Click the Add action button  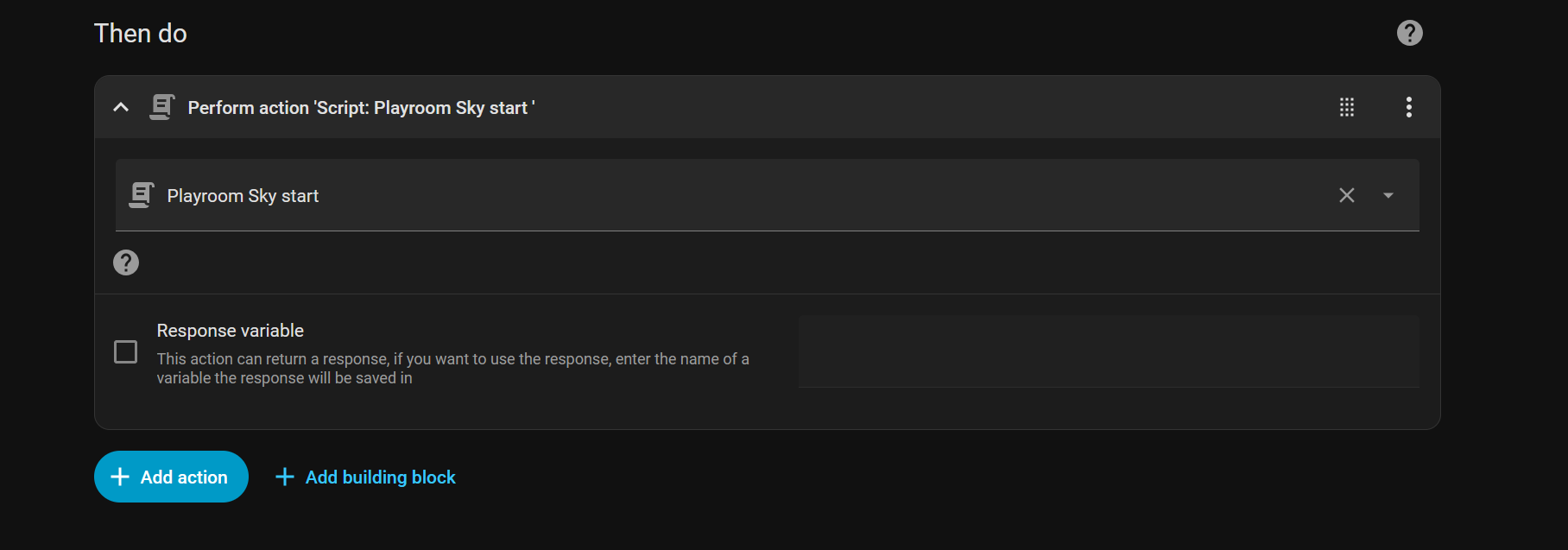click(171, 477)
